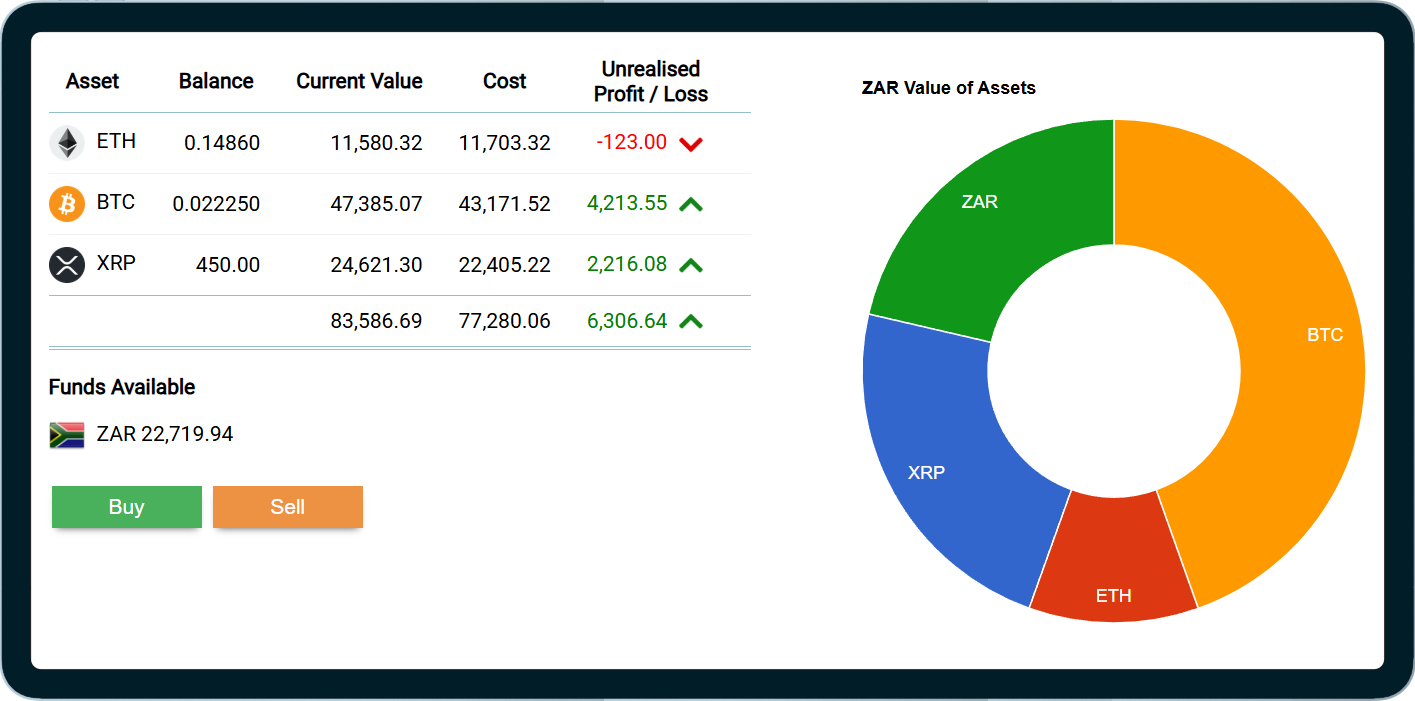Click the Cost column header

point(504,81)
